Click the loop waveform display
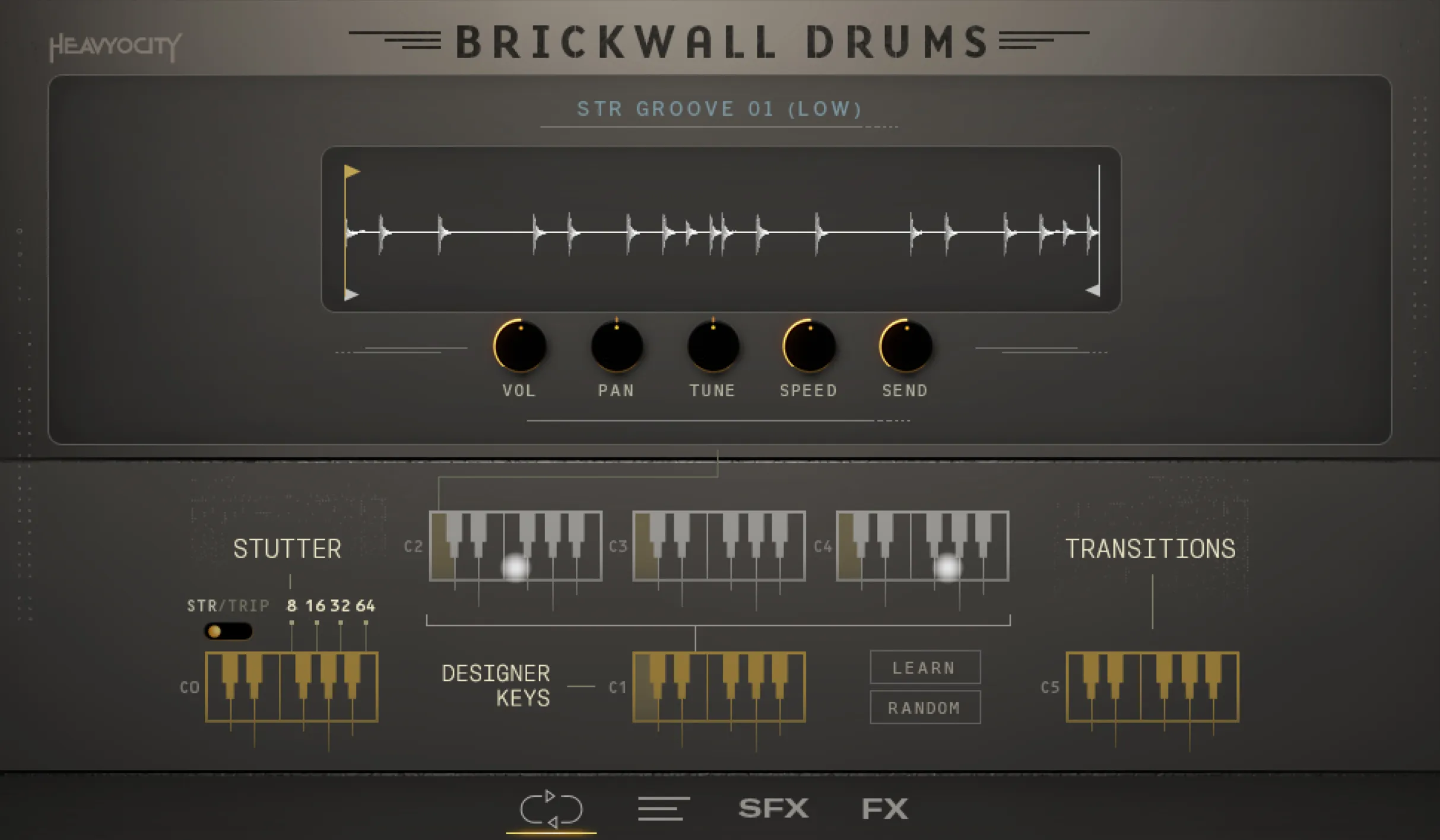 coord(721,229)
